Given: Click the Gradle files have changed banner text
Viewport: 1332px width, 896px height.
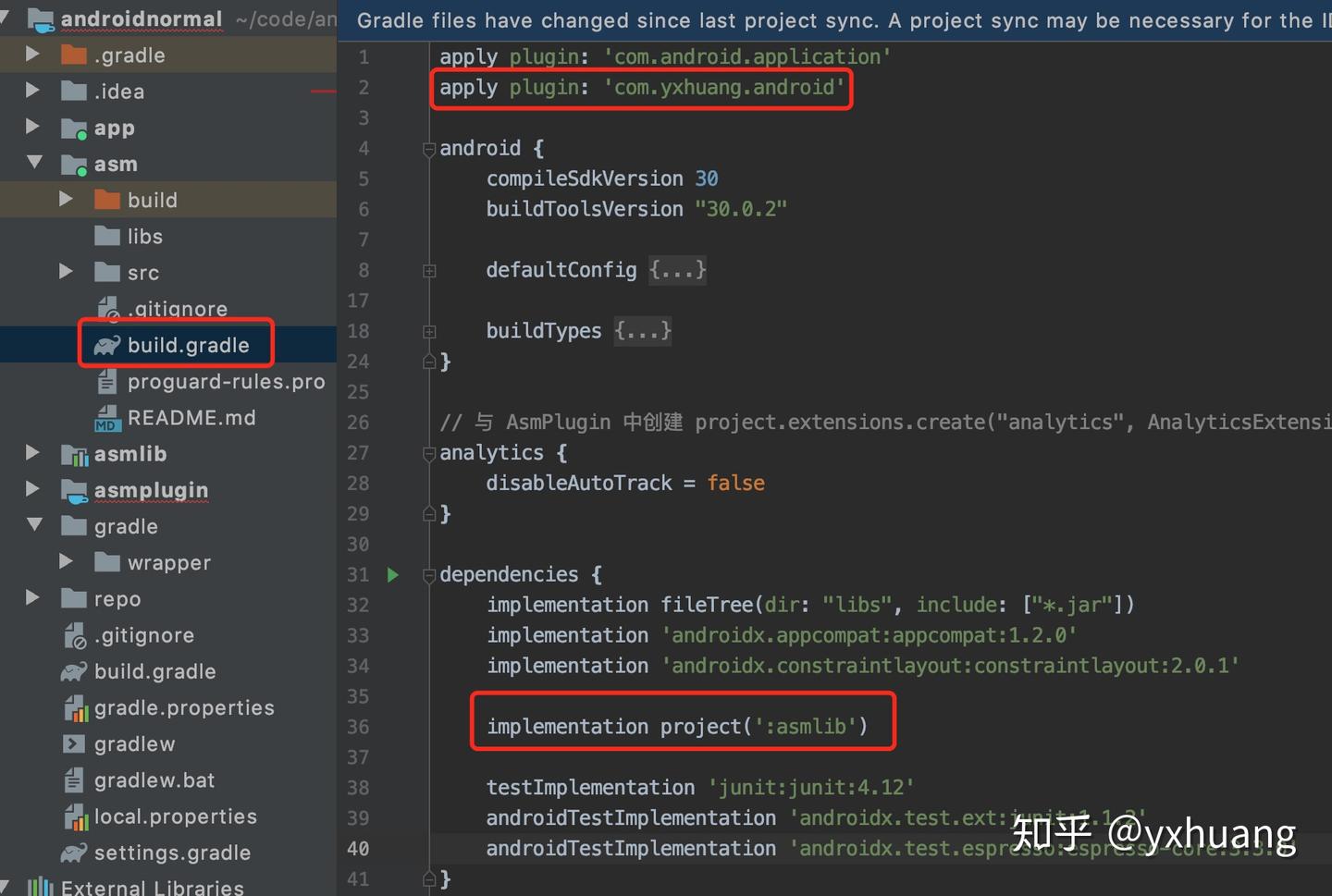Looking at the screenshot, I should pos(843,20).
